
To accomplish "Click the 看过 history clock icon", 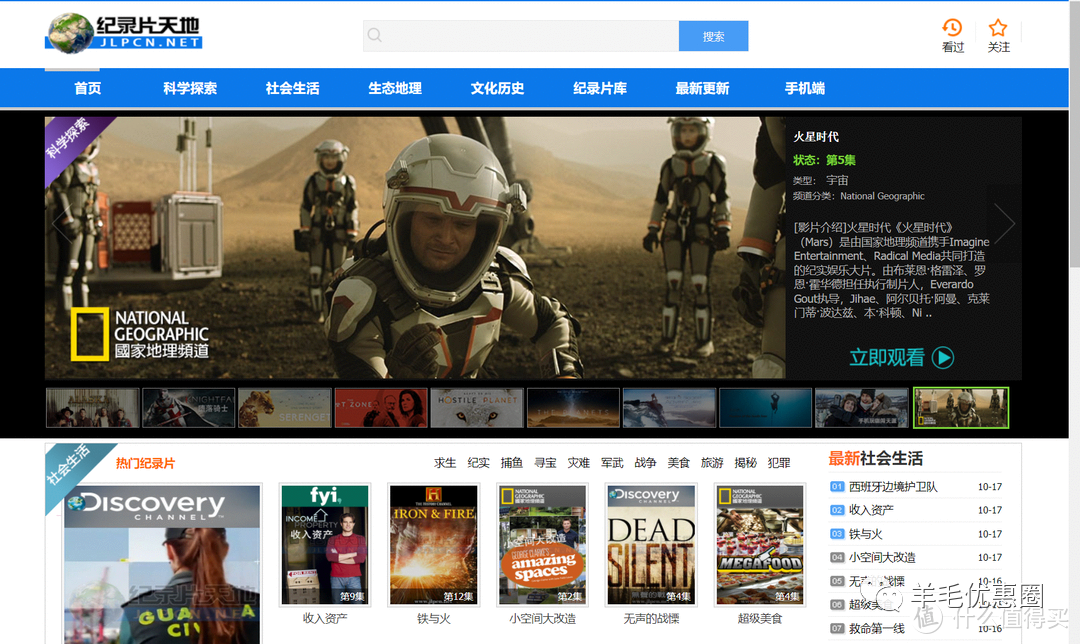I will (952, 28).
